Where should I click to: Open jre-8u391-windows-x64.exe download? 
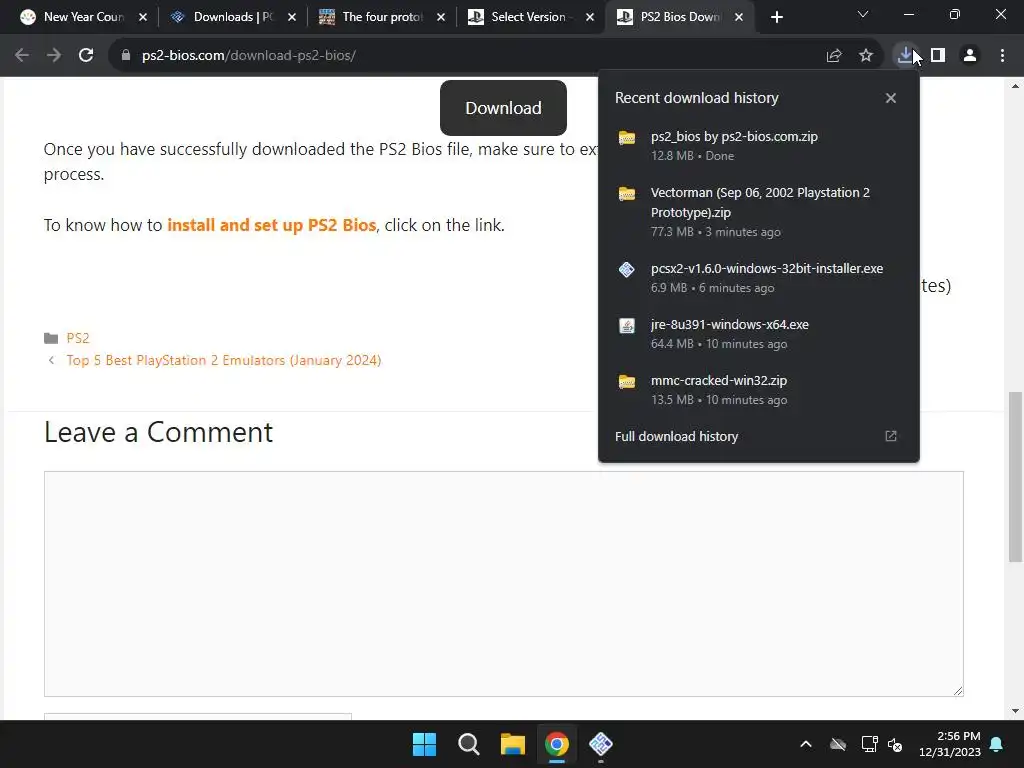[759, 334]
